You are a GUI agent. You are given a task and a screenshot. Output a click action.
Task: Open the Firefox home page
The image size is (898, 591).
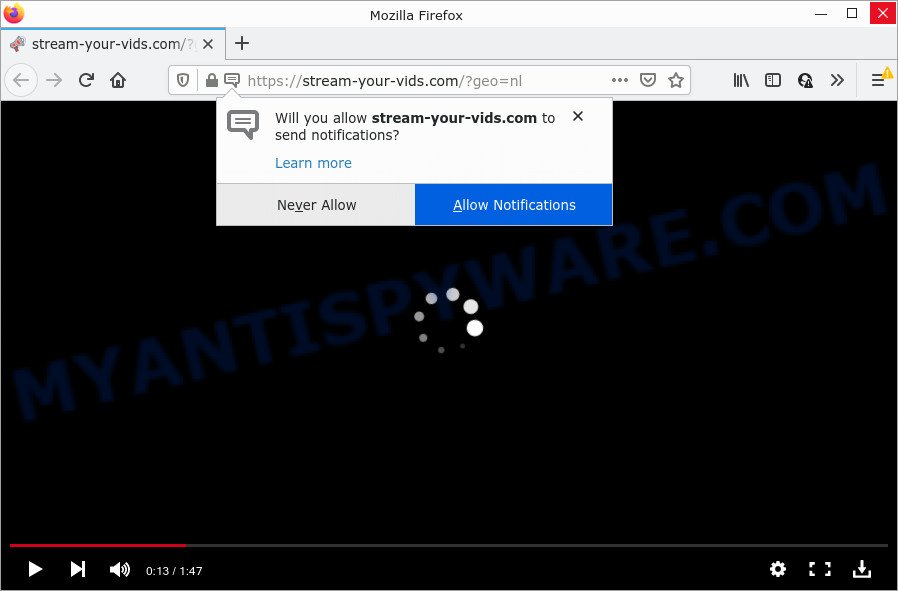[118, 80]
